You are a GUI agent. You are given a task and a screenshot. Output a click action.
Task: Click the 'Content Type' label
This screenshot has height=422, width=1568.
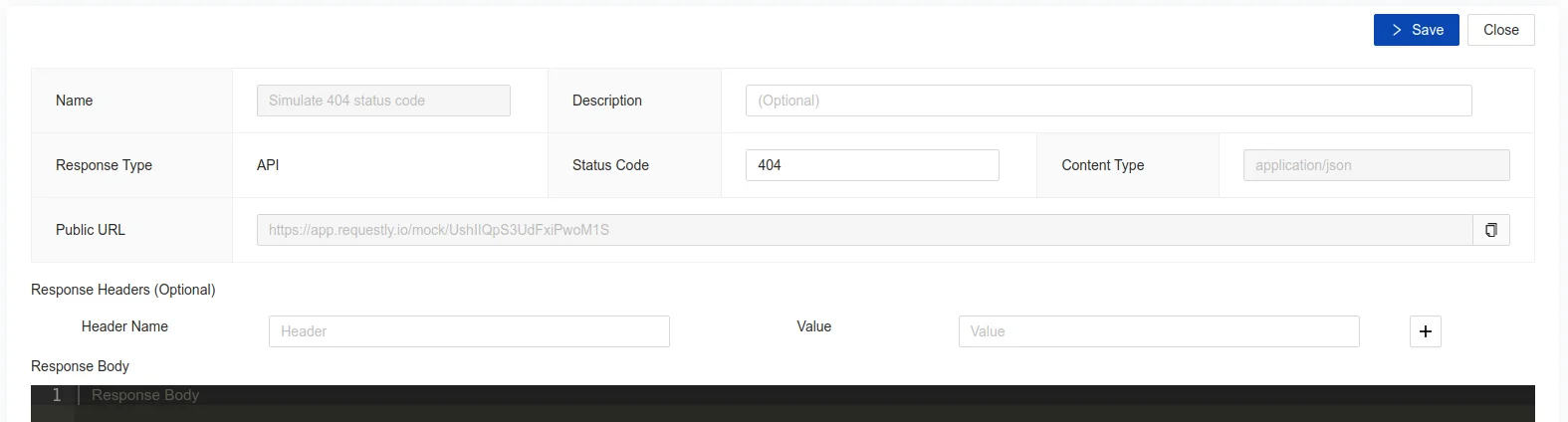[1102, 165]
